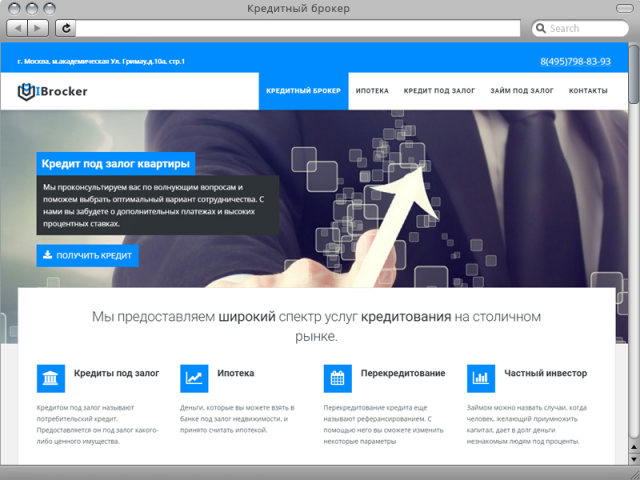Click the Кредит под залог квартиры banner heading
Viewport: 640px width, 480px height.
[x=116, y=164]
